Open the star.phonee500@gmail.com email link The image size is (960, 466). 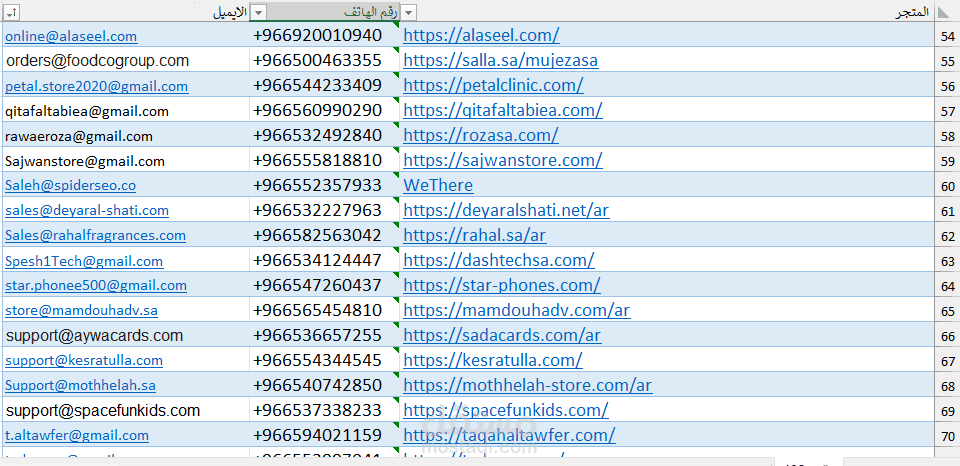(96, 285)
